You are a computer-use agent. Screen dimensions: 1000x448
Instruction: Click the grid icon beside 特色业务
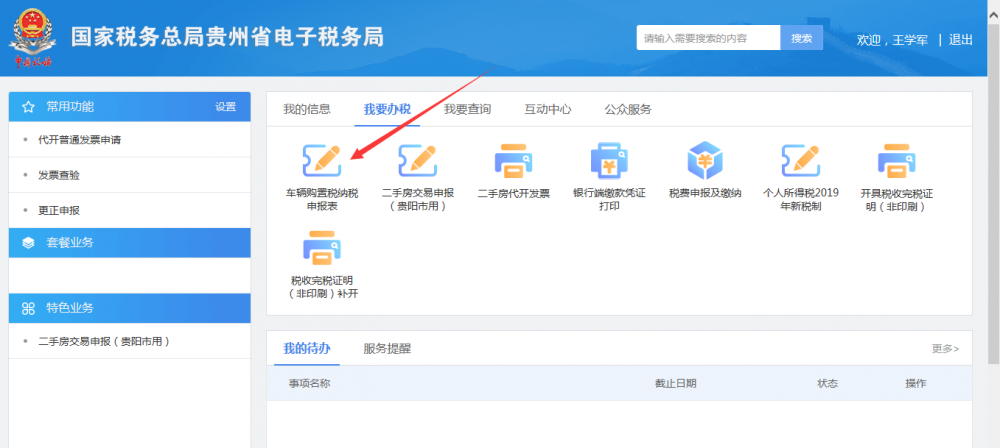(x=28, y=308)
